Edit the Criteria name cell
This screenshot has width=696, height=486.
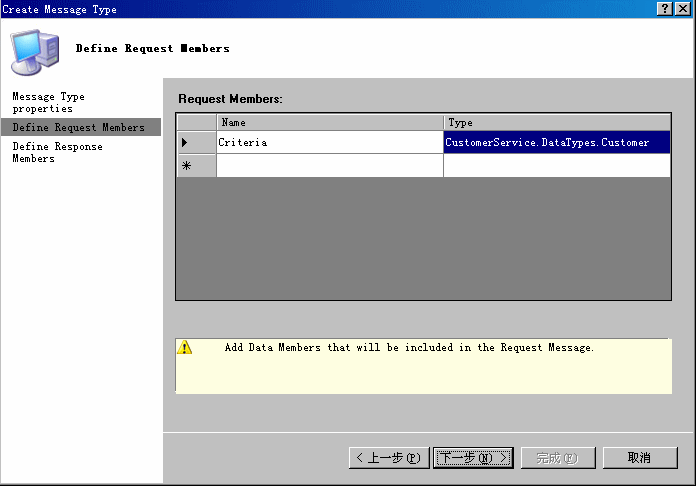pos(330,143)
